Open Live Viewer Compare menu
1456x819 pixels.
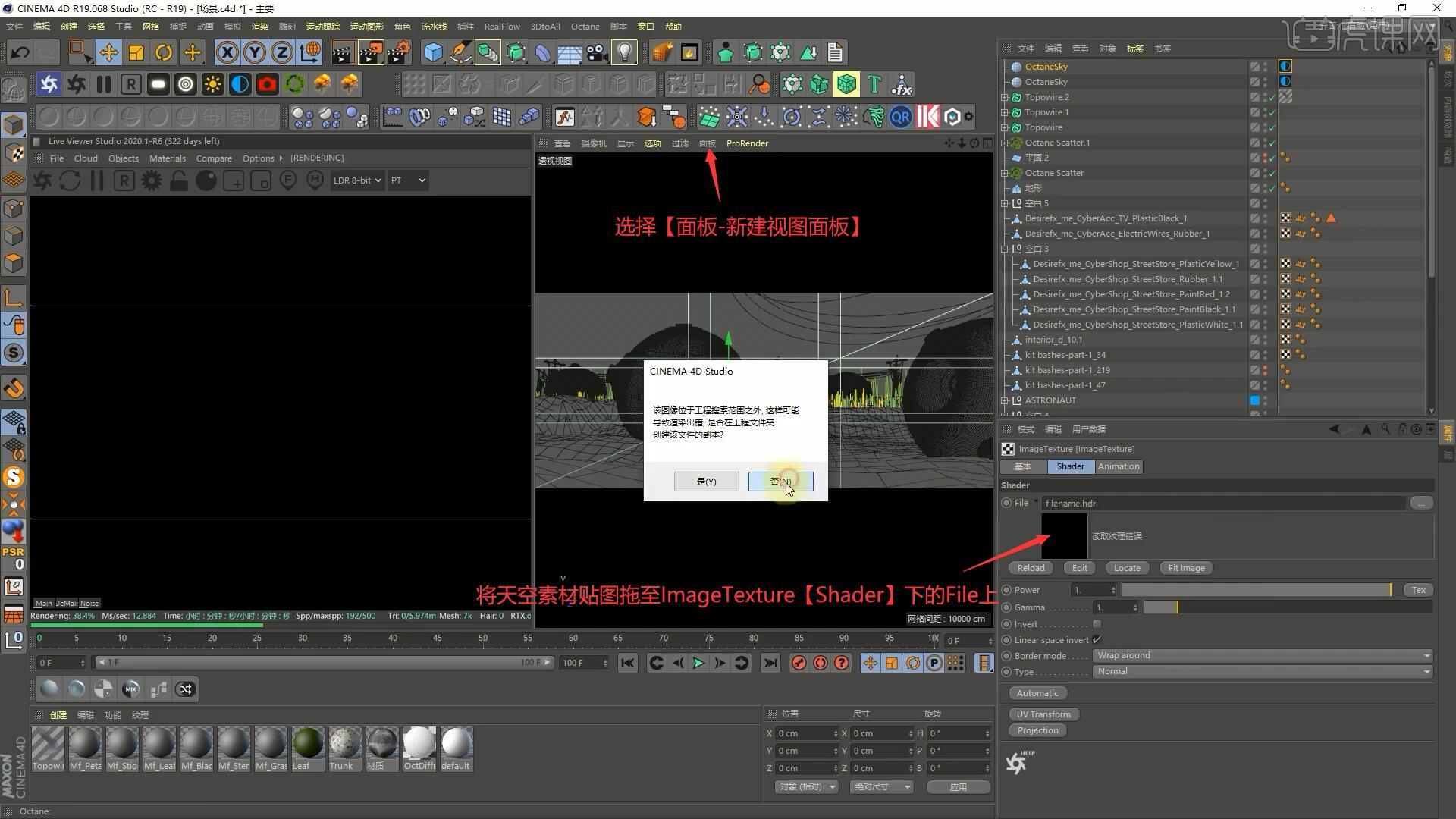point(214,158)
